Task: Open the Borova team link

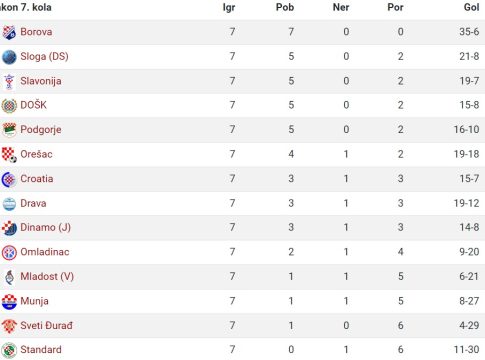Action: [x=36, y=32]
